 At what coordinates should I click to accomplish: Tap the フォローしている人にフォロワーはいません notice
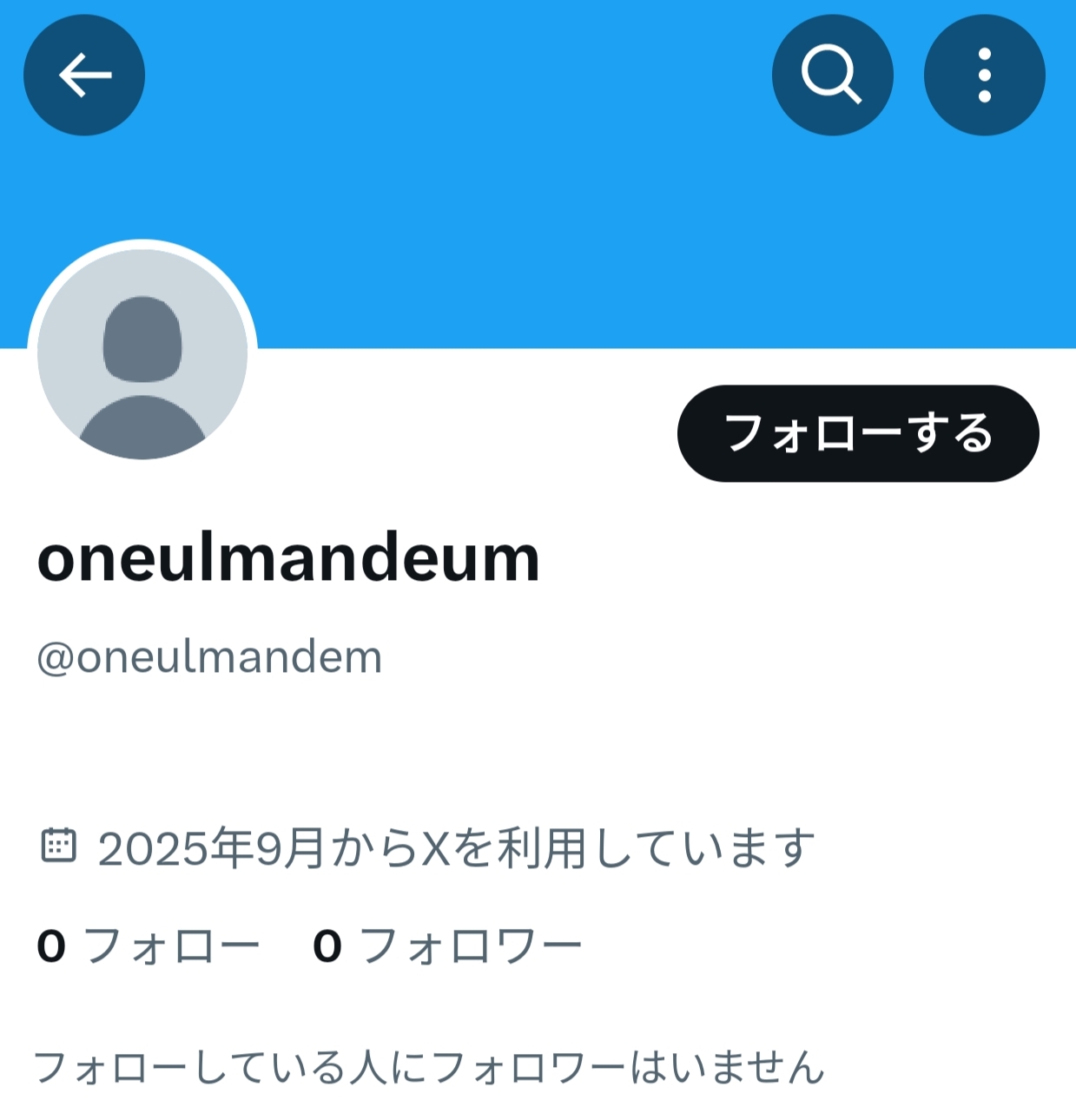[x=429, y=1067]
